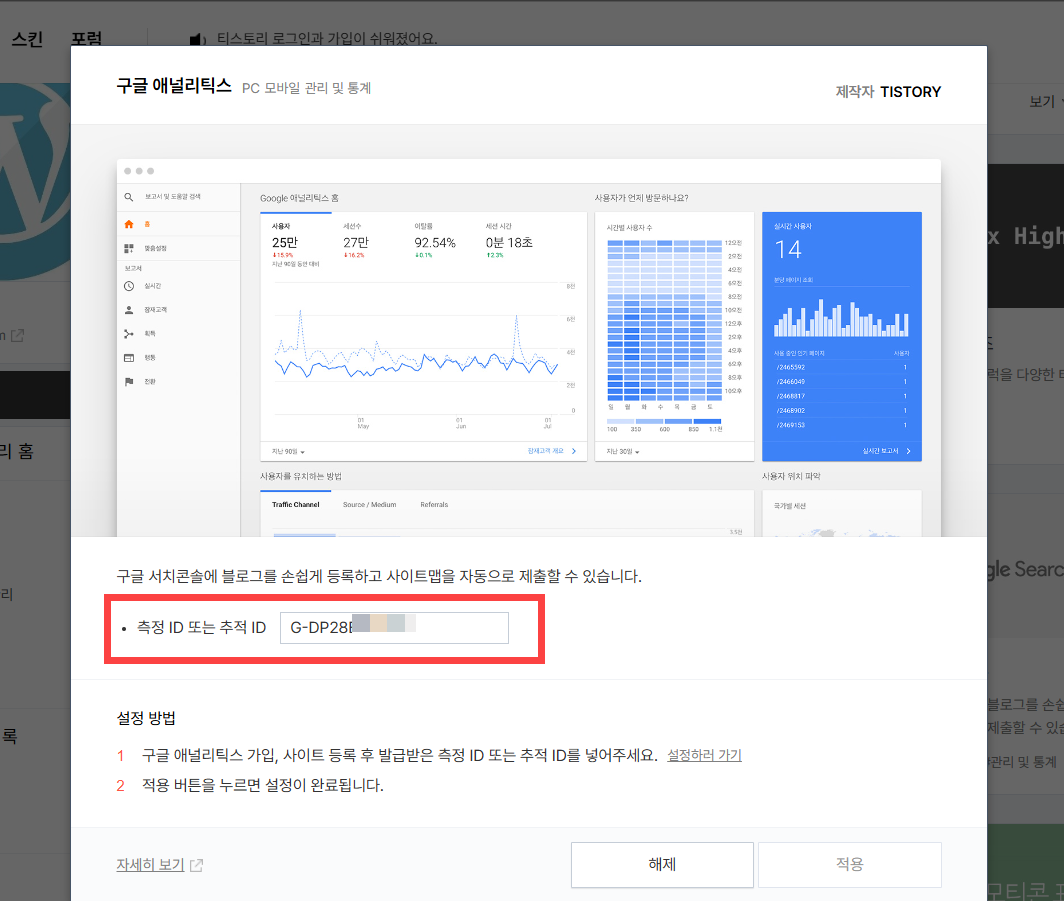
Task: Click step 2 text 적용 버튼을 누르면 설정이 완료됩니다
Action: [x=263, y=785]
